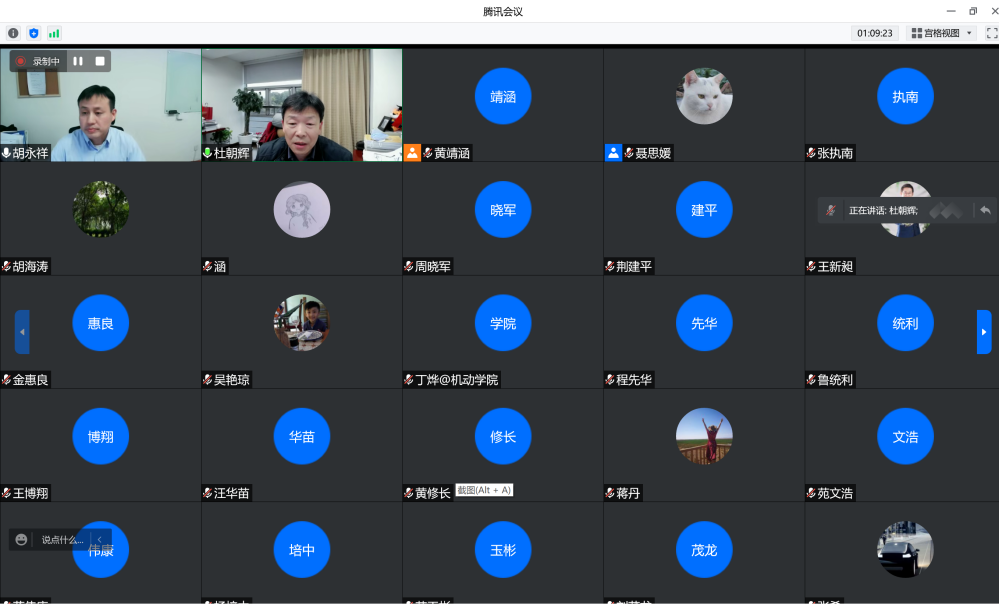The image size is (999, 604).
Task: Click the muted mic icon in speaker bar
Action: tap(831, 210)
